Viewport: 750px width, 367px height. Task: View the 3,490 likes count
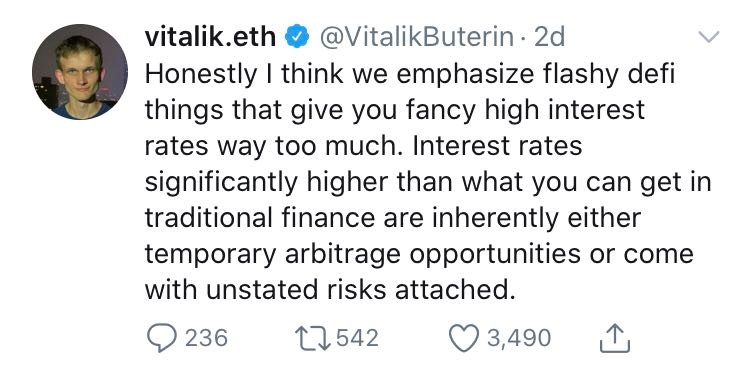[519, 338]
